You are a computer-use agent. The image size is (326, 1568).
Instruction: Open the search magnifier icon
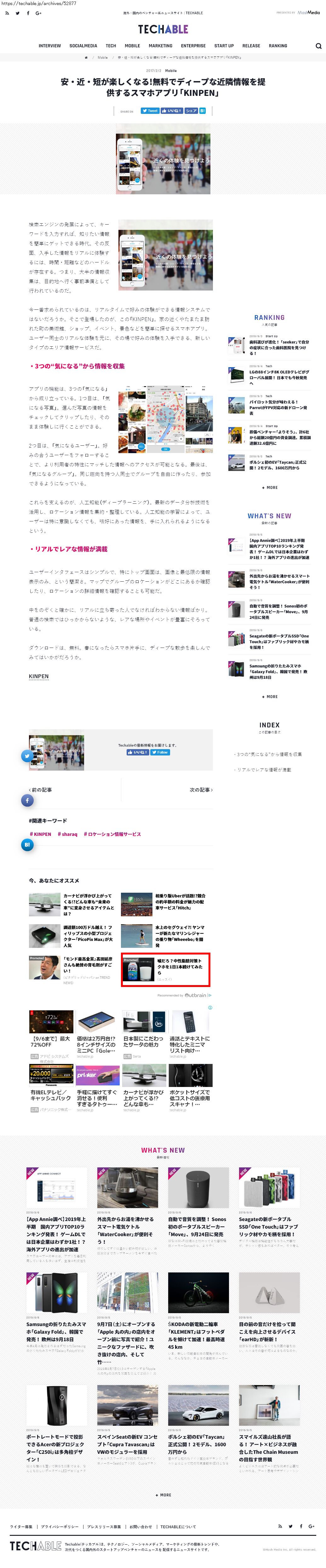(318, 46)
